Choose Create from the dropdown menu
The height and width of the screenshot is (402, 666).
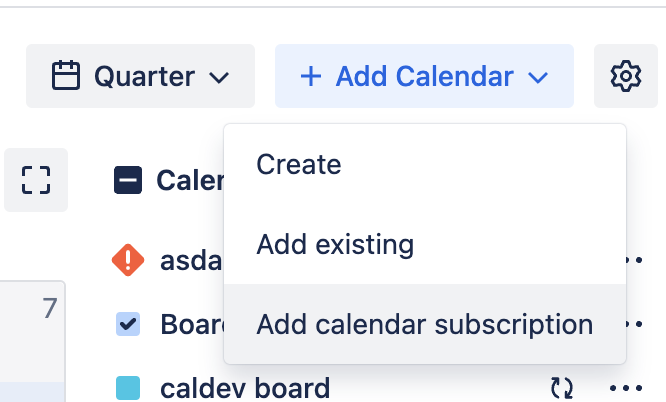(299, 164)
